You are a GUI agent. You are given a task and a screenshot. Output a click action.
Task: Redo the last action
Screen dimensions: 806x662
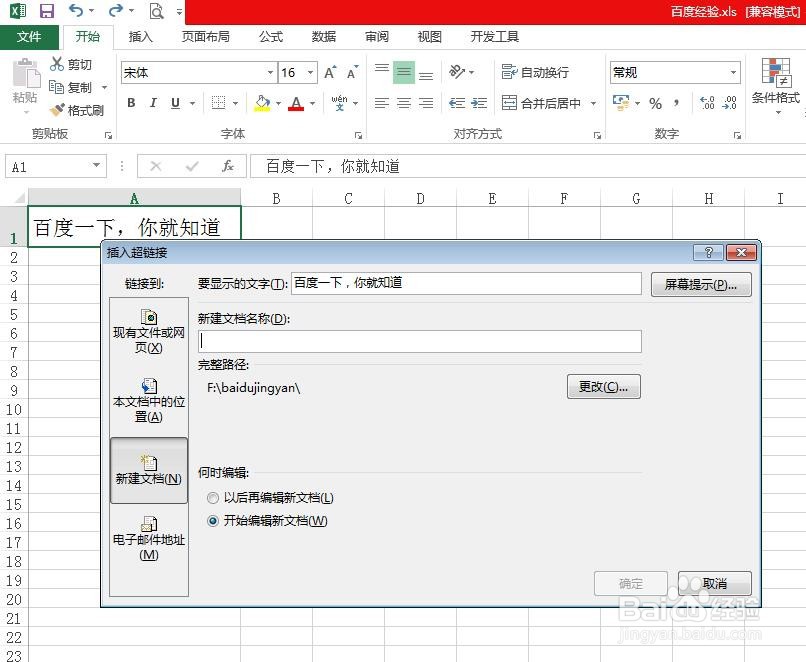[x=116, y=10]
